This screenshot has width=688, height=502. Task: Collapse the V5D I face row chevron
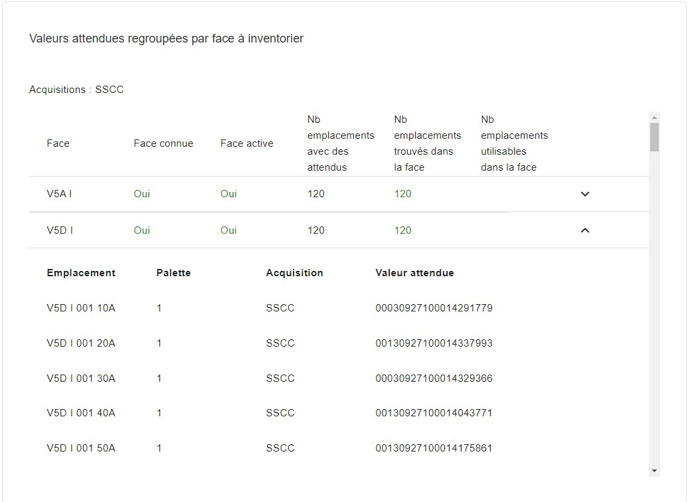coord(585,230)
